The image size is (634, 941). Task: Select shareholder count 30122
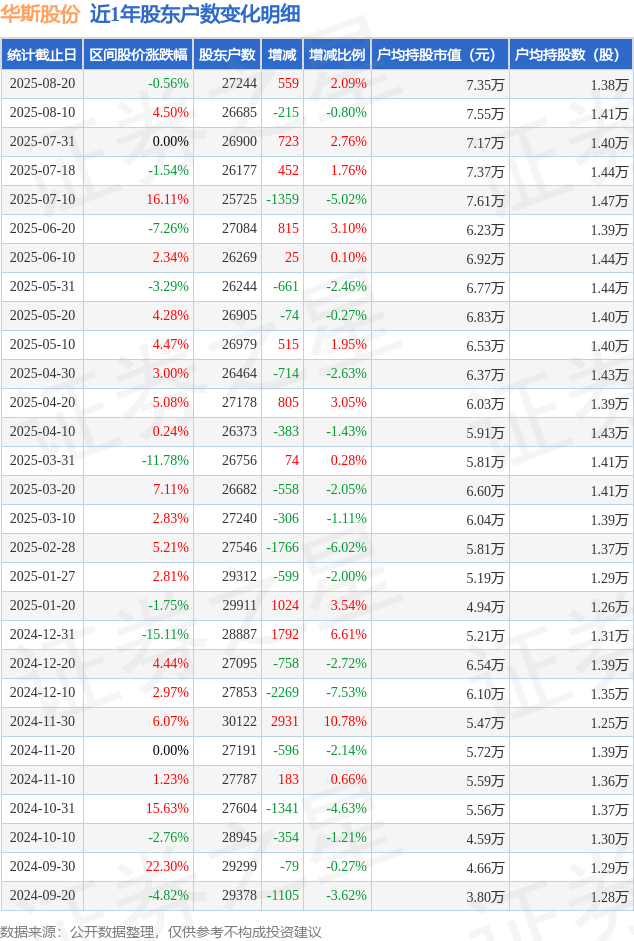(239, 721)
